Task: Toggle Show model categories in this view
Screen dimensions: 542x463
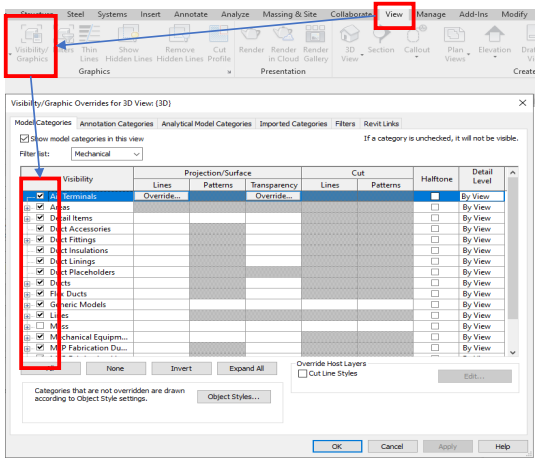Action: (x=24, y=139)
